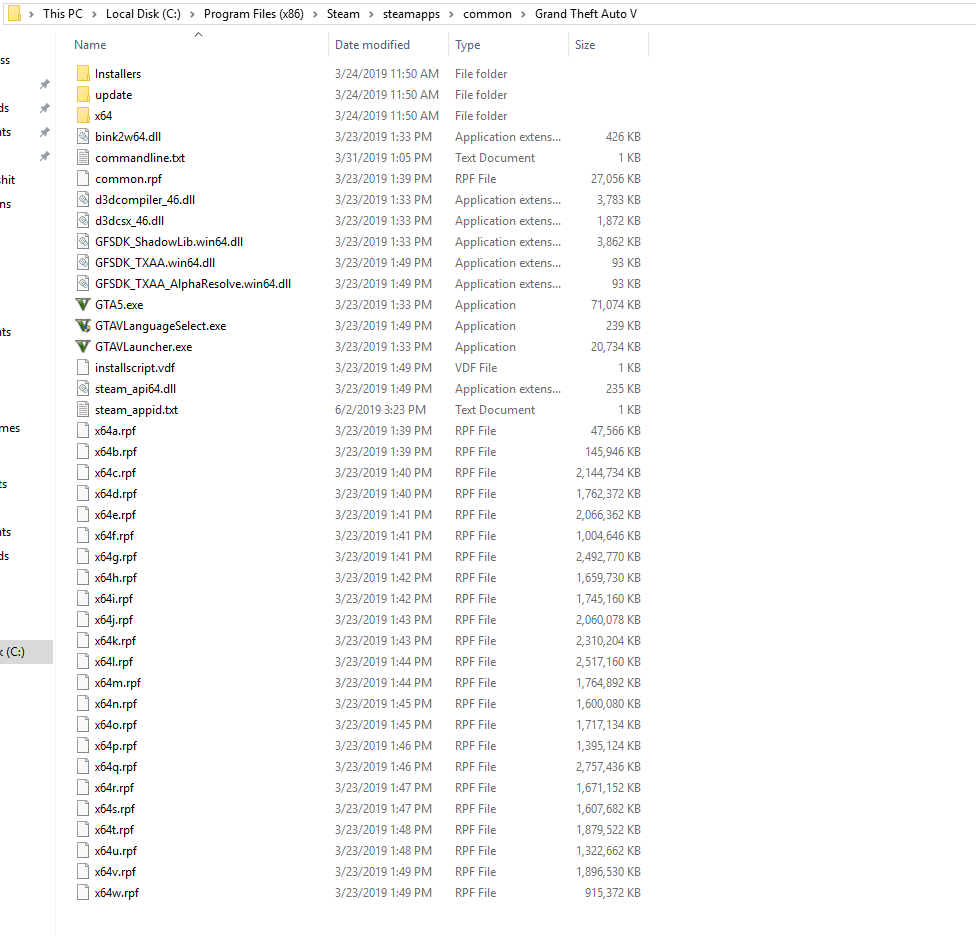Select file name x64p.rpf
The width and height of the screenshot is (976, 936).
(116, 746)
